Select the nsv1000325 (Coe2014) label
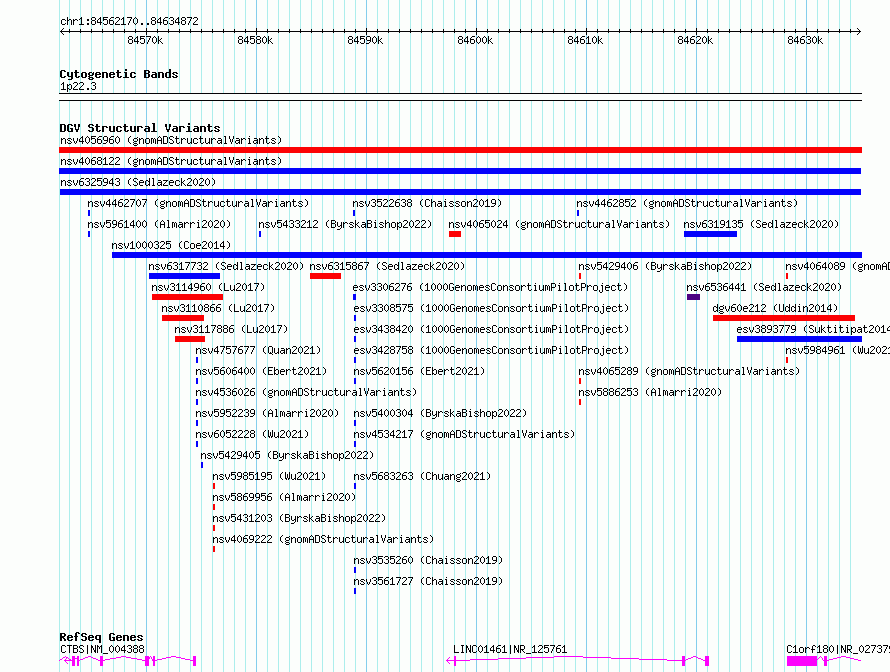This screenshot has width=890, height=672. (x=171, y=245)
